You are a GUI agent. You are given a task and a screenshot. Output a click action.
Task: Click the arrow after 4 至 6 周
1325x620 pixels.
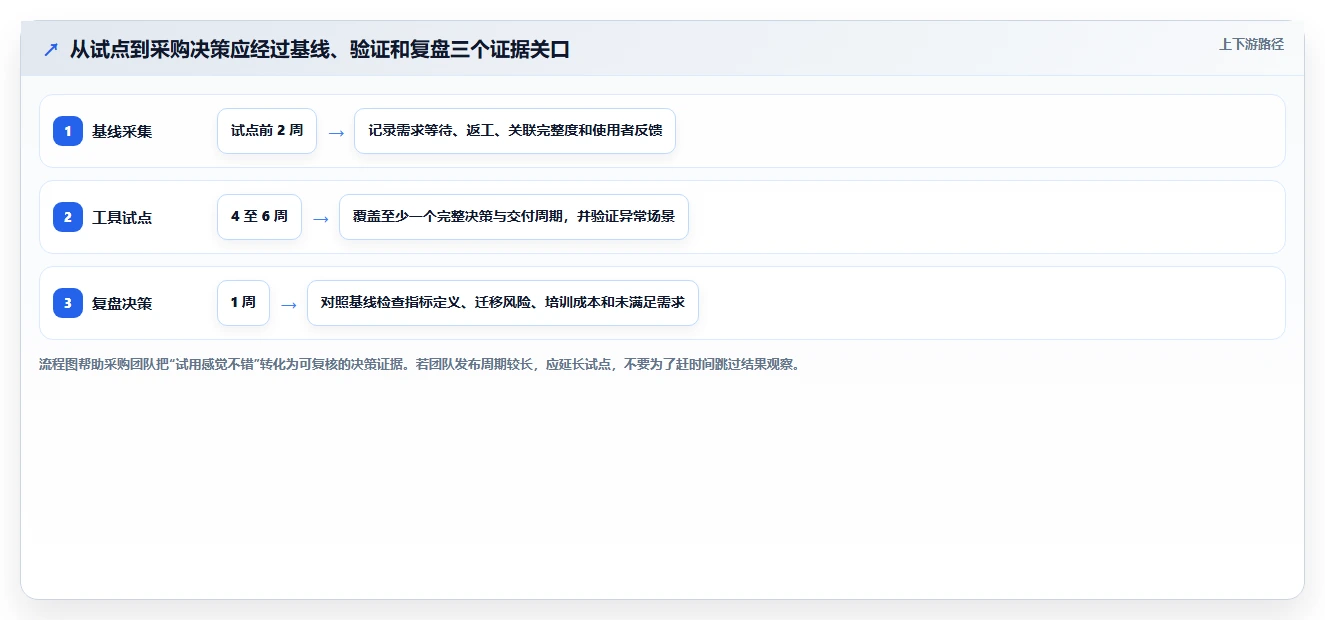pos(320,219)
